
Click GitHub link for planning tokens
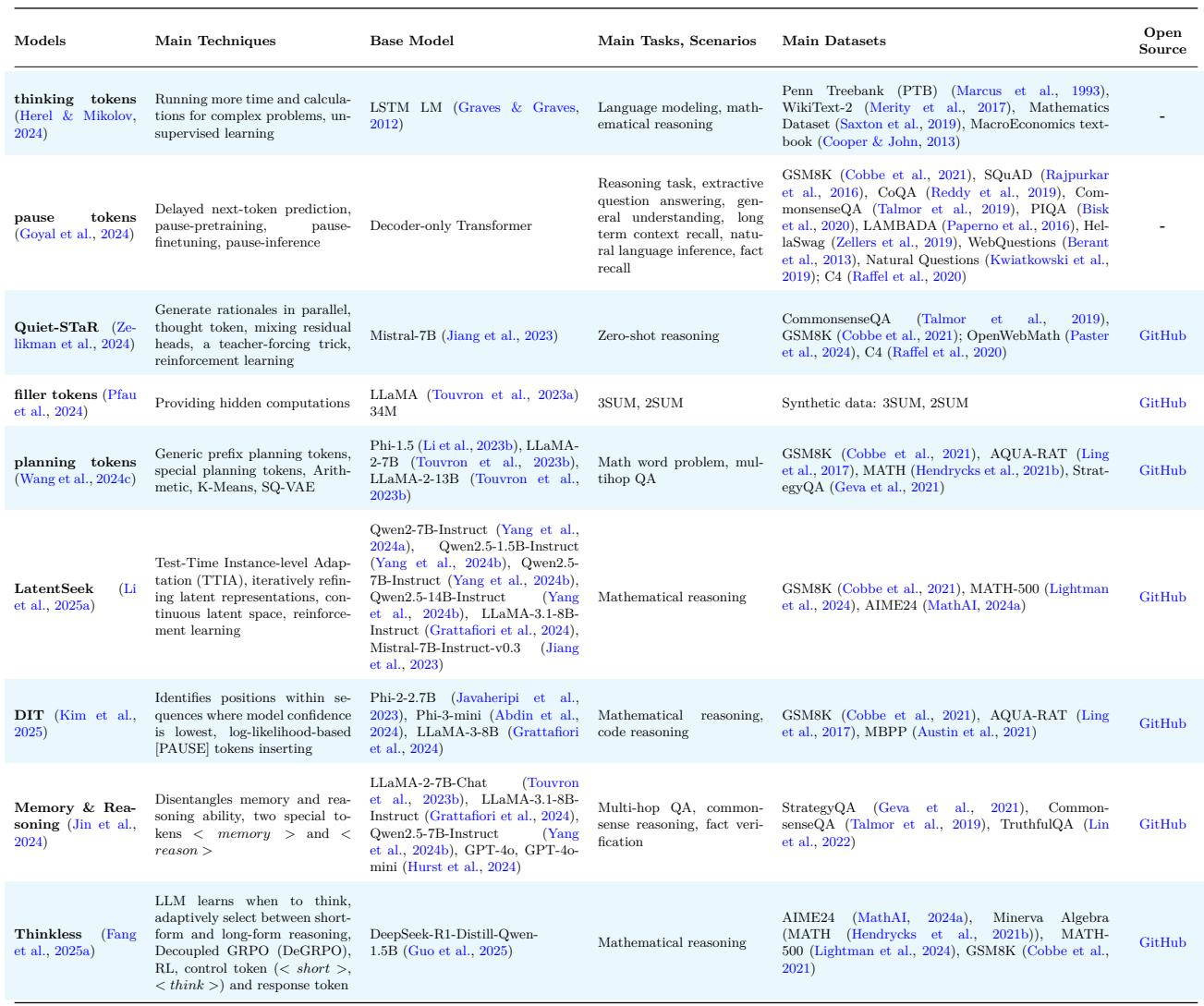1161,470
